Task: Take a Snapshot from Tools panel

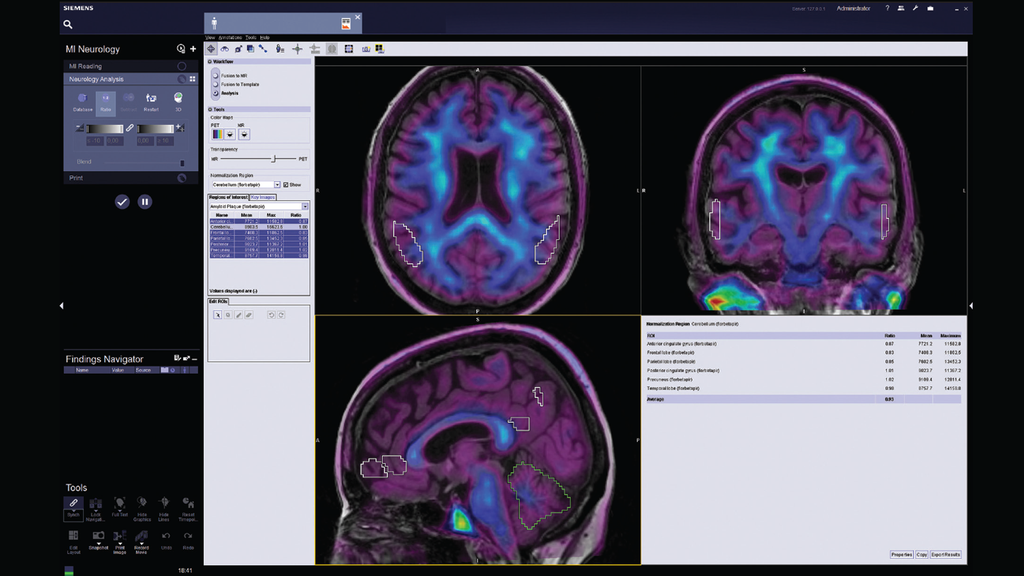Action: tap(97, 539)
